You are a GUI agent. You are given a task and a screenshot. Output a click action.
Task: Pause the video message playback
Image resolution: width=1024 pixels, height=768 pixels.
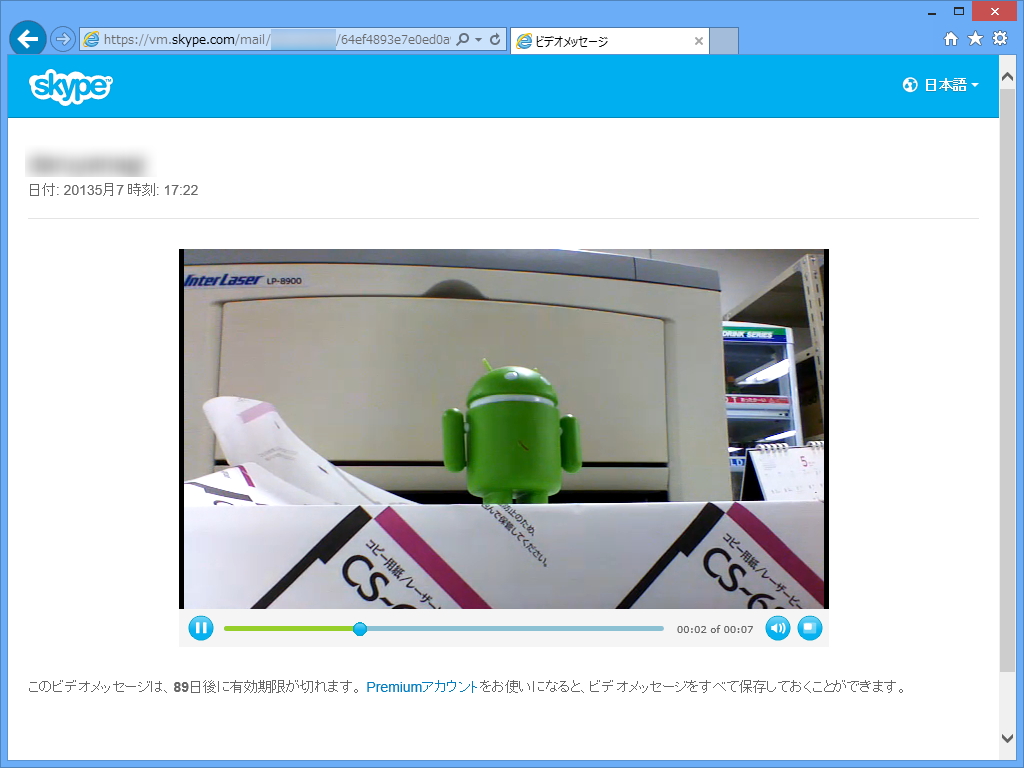point(200,628)
